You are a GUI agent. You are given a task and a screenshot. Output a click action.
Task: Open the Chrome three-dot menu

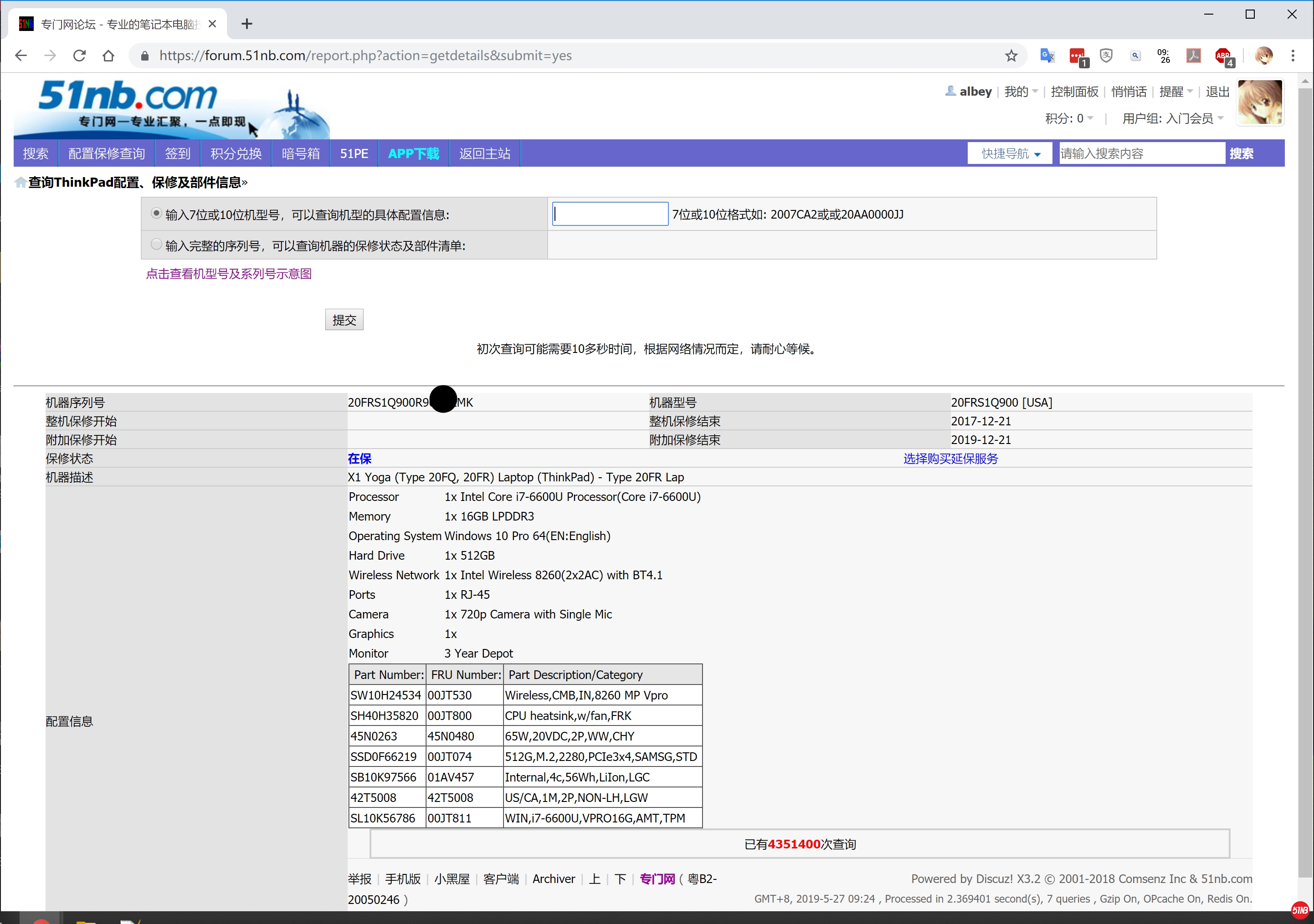coord(1293,56)
